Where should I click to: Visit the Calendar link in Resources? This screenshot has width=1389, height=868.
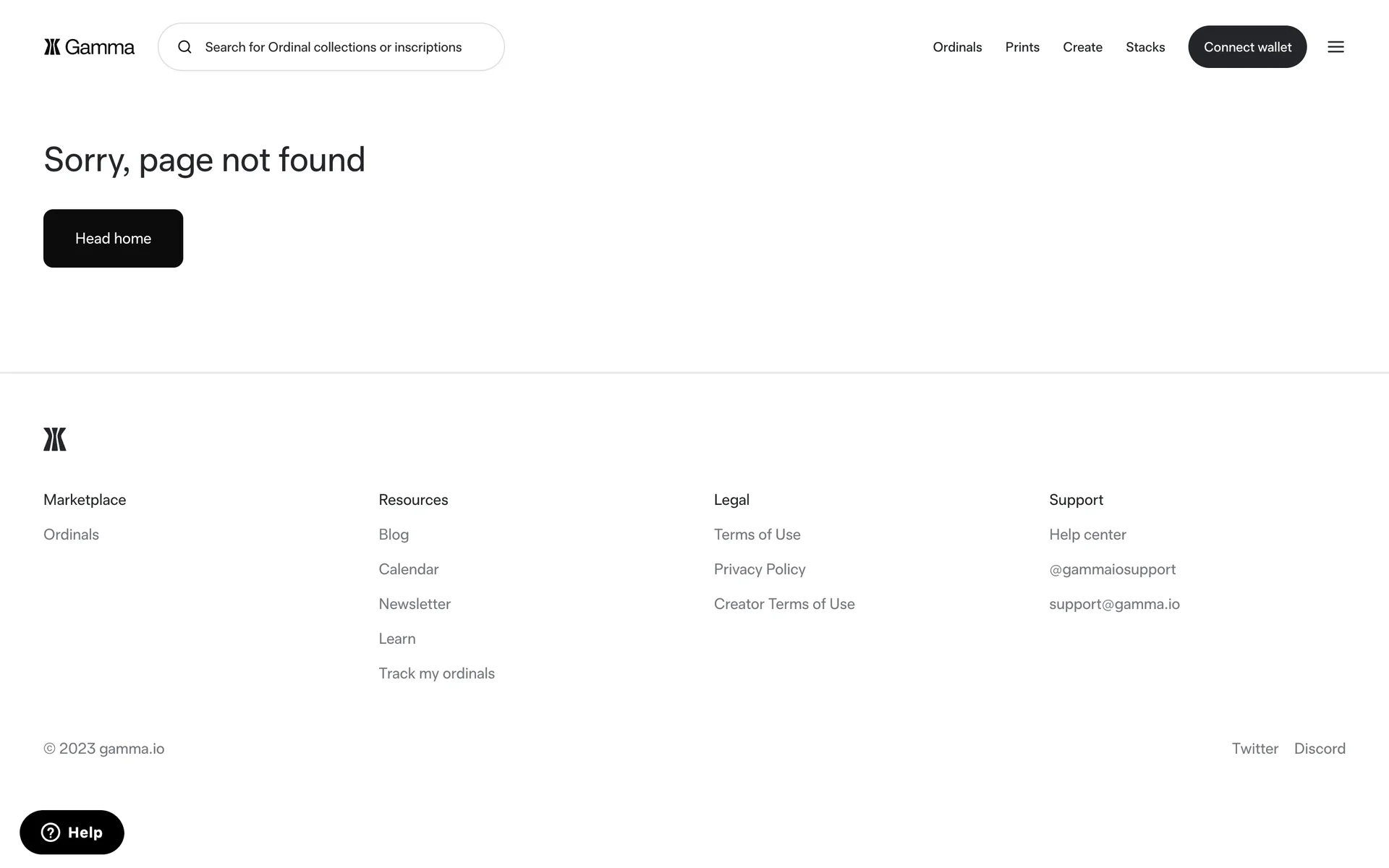(408, 569)
